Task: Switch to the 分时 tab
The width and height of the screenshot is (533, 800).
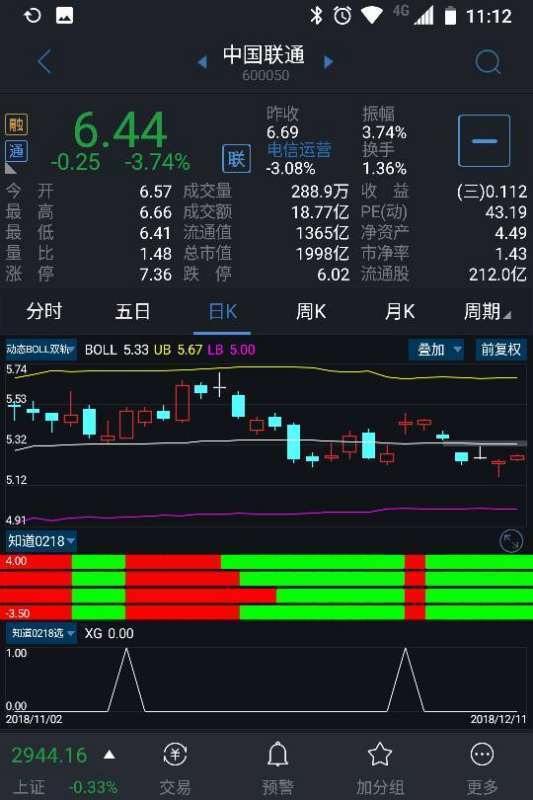Action: pos(44,311)
